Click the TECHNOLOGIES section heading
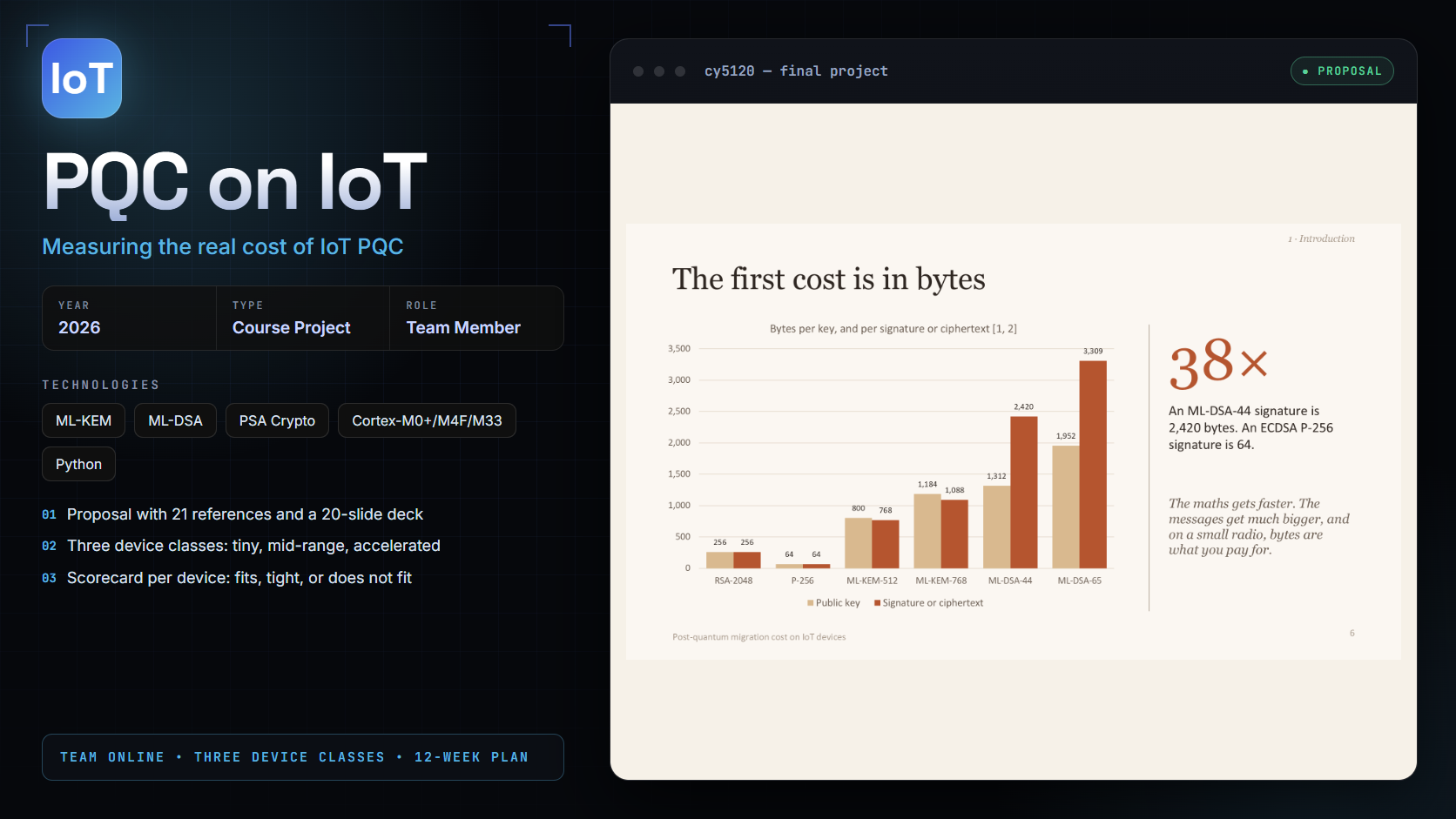 point(101,385)
